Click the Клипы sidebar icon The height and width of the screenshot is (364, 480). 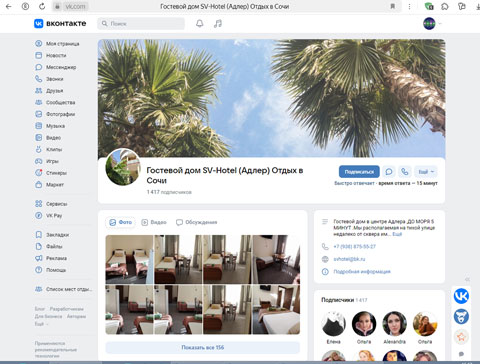tap(39, 149)
